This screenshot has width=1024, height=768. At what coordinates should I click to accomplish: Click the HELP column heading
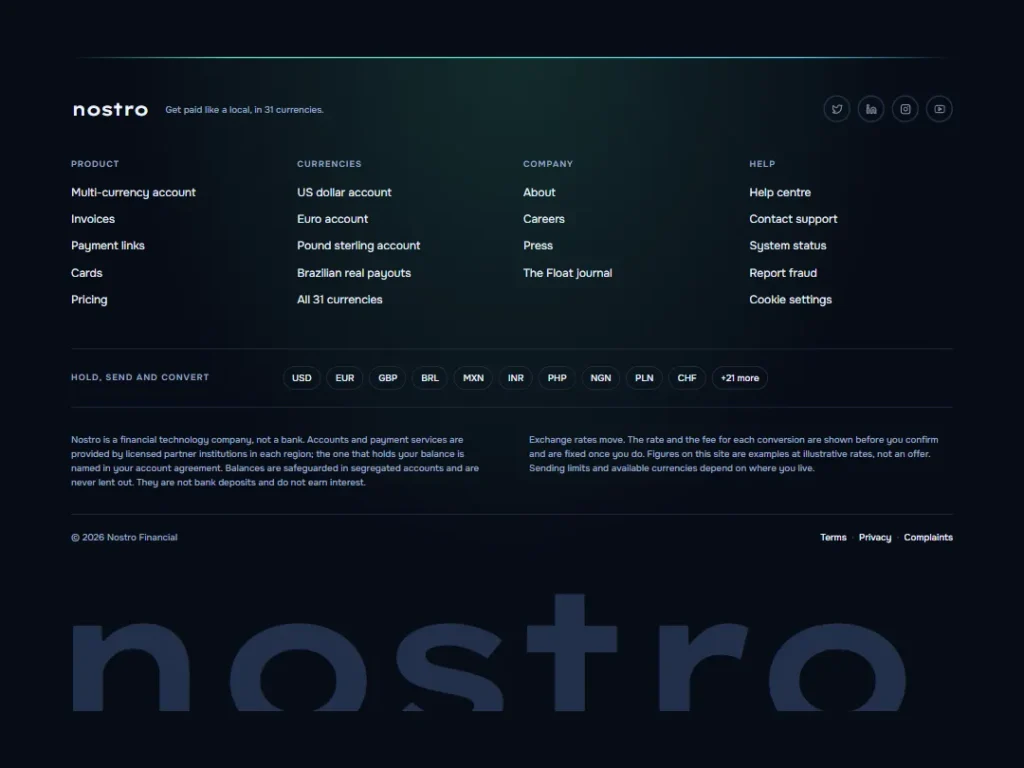(x=762, y=164)
